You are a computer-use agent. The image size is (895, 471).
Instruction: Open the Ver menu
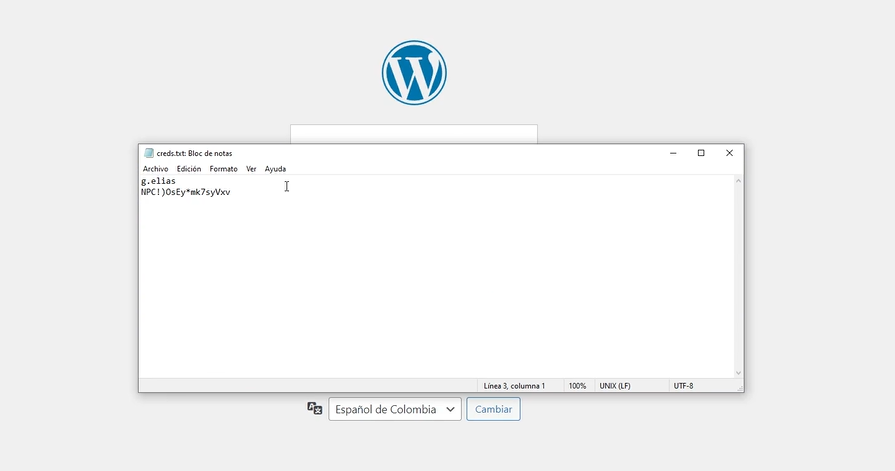point(251,169)
